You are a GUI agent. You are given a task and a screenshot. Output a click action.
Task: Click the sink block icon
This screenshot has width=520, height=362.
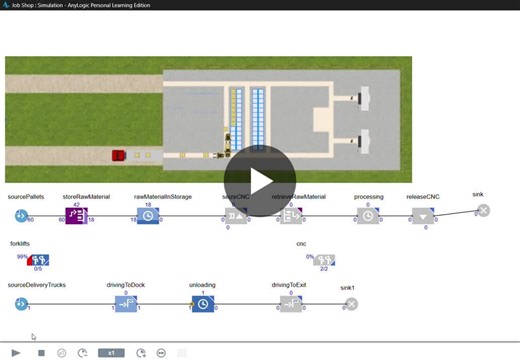coord(484,210)
